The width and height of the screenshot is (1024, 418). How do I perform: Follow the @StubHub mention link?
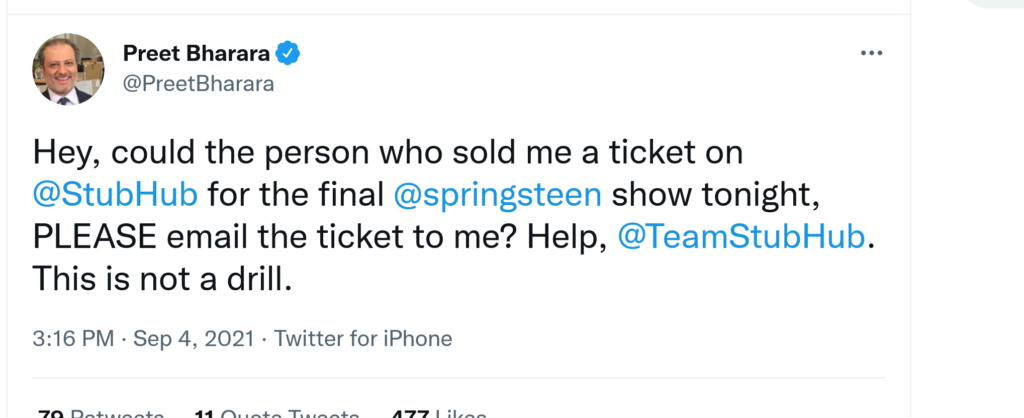[x=115, y=194]
